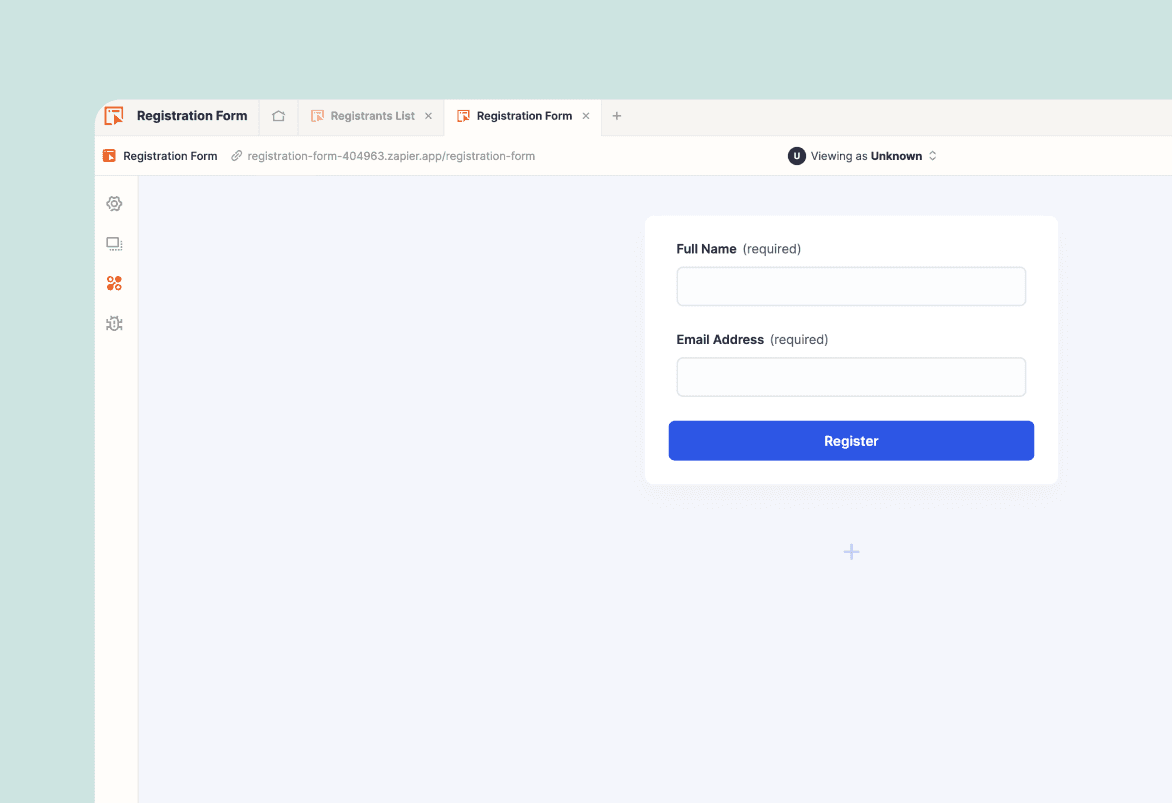The width and height of the screenshot is (1172, 803).
Task: Click the Zapier Interfaces logo in the header
Action: (114, 116)
